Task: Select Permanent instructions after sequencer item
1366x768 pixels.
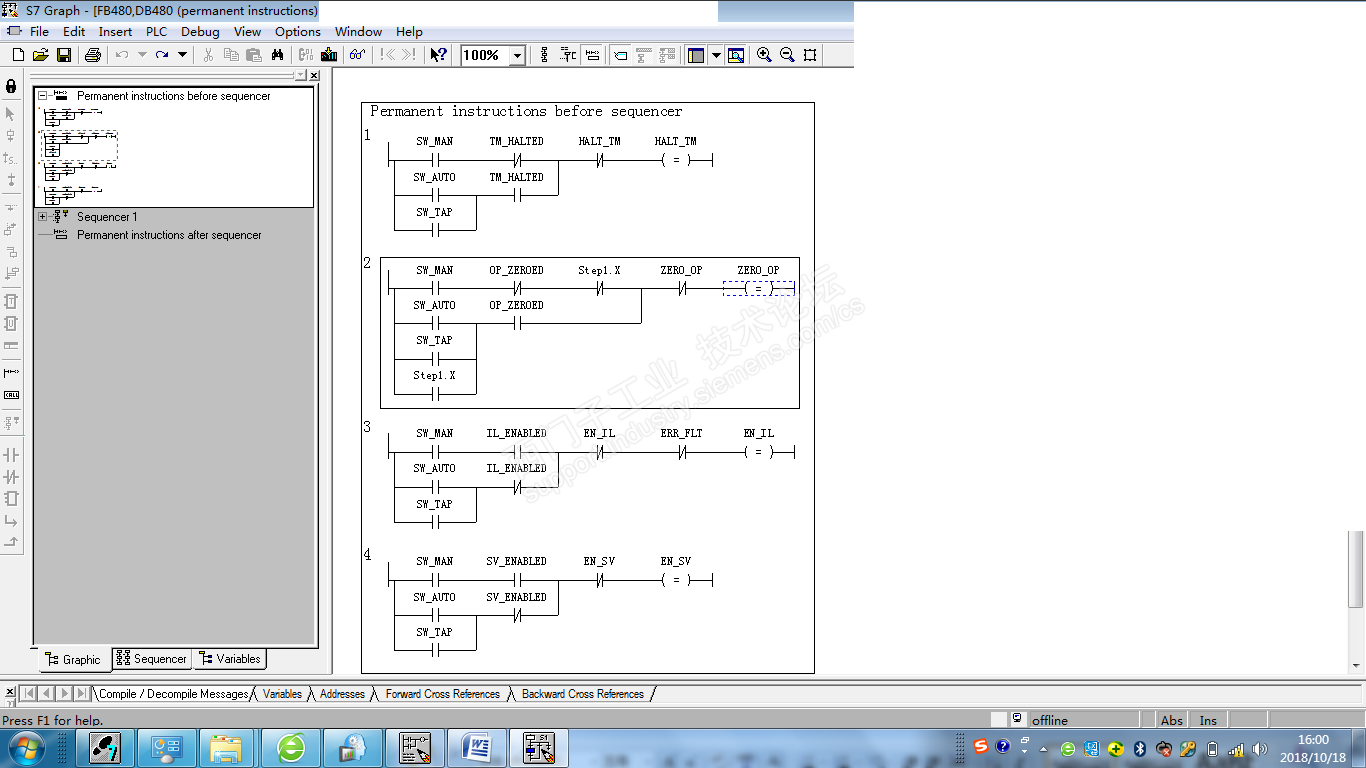Action: (169, 235)
